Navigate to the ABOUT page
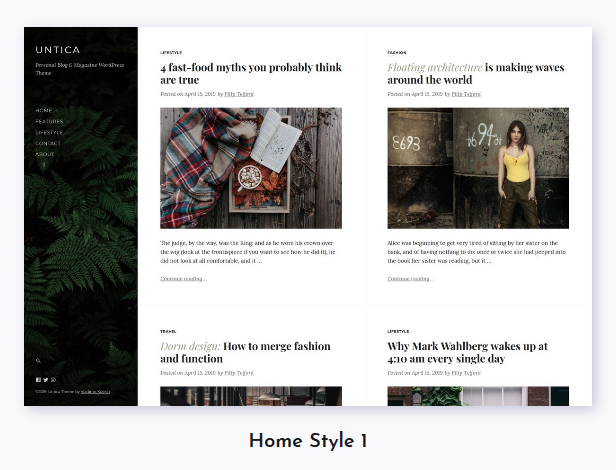Image resolution: width=616 pixels, height=470 pixels. (x=45, y=154)
